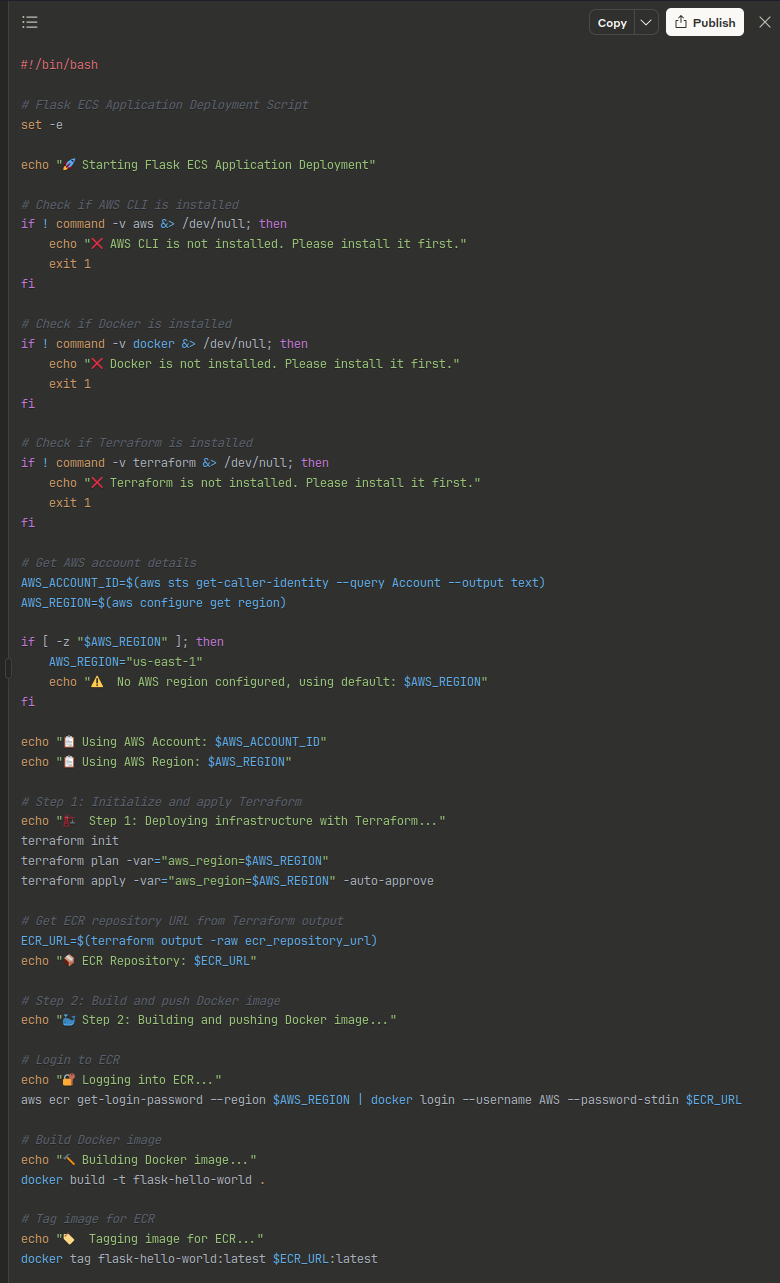Click the 'terraform apply ... -auto-approve' line
Viewport: 780px width, 1283px height.
227,881
